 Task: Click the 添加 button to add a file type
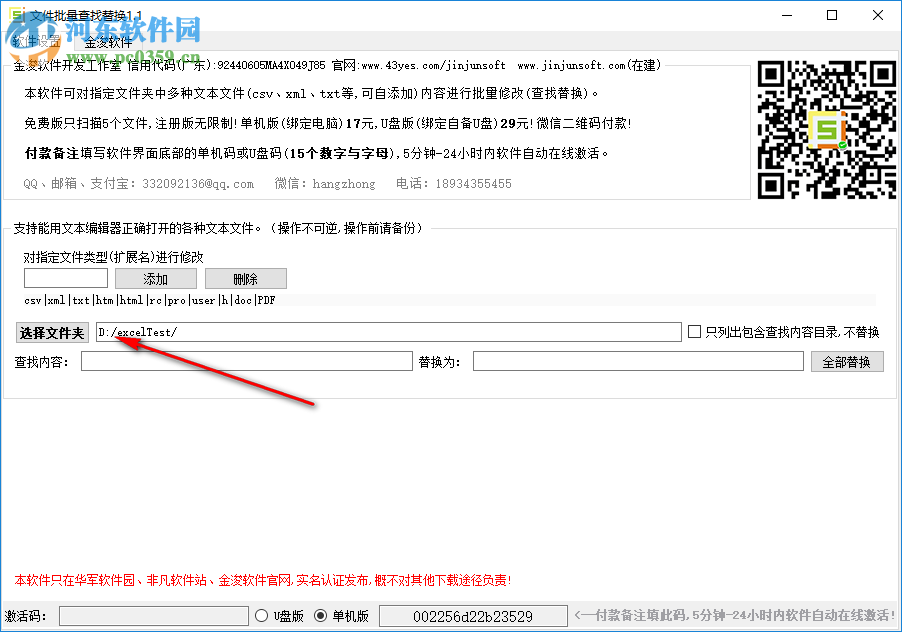coord(155,278)
